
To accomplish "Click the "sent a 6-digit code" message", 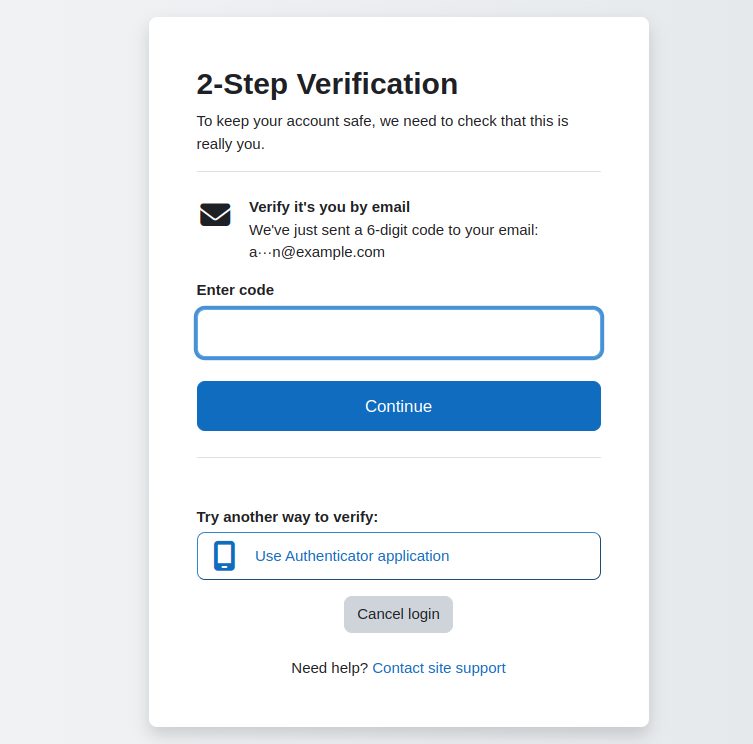I will click(394, 230).
